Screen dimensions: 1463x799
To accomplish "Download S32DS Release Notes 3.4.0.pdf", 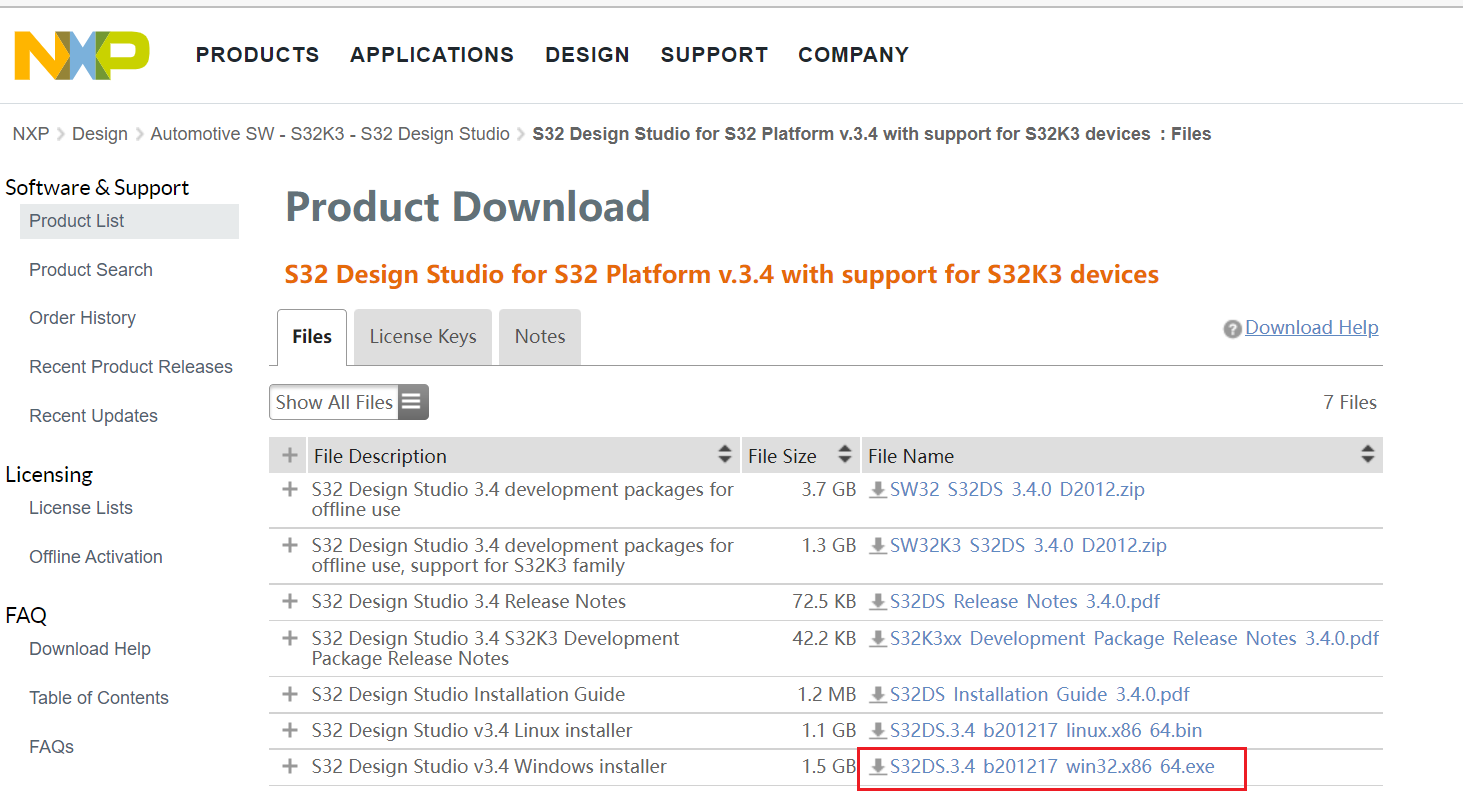I will click(1025, 602).
